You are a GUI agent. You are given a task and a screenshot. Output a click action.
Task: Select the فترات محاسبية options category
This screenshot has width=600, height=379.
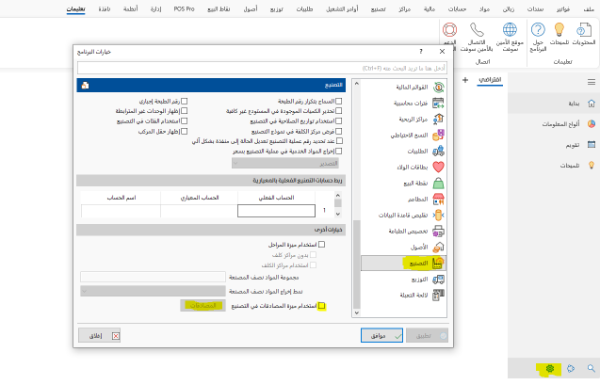[x=404, y=103]
